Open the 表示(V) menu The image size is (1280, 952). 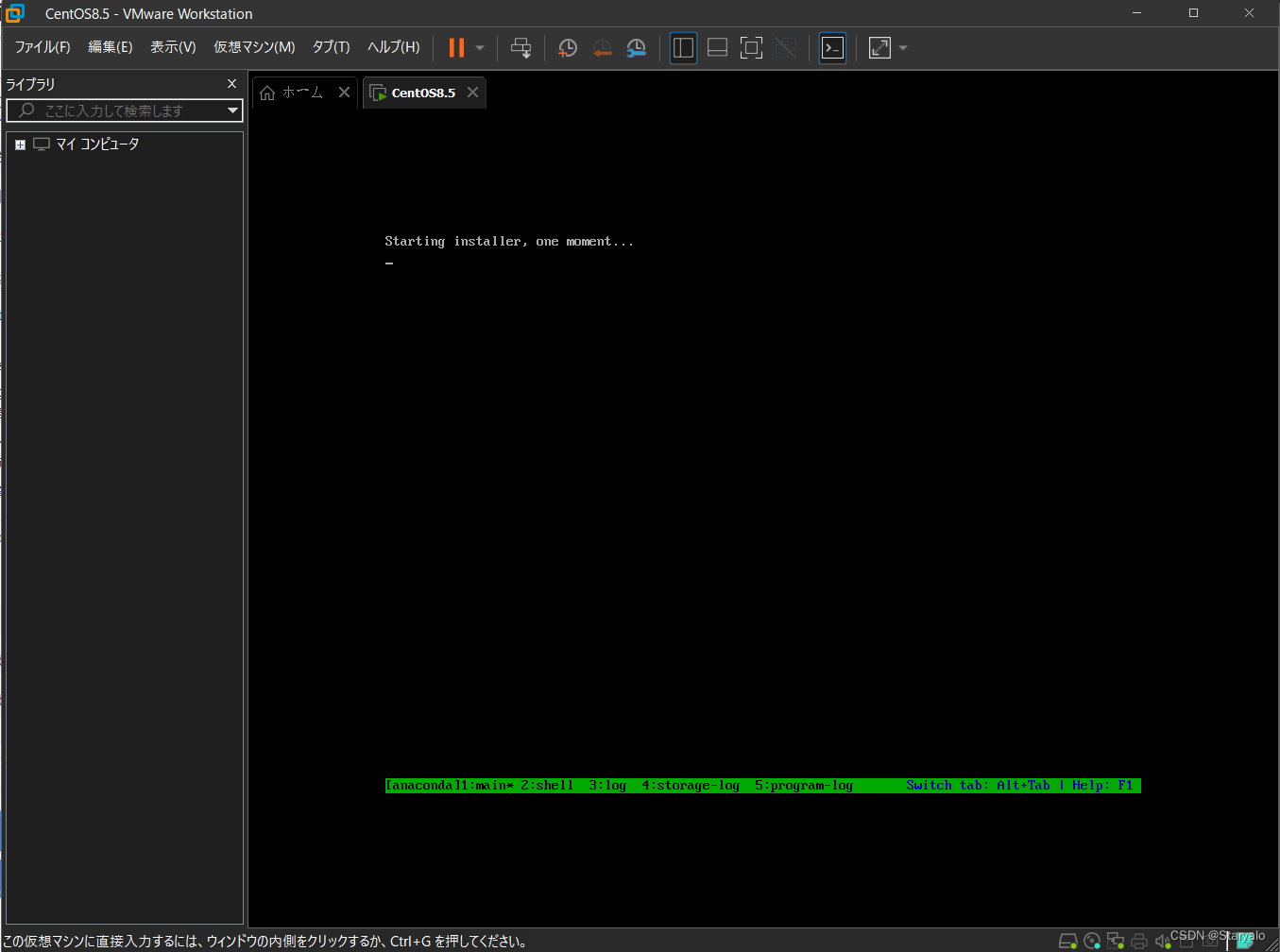pyautogui.click(x=173, y=47)
